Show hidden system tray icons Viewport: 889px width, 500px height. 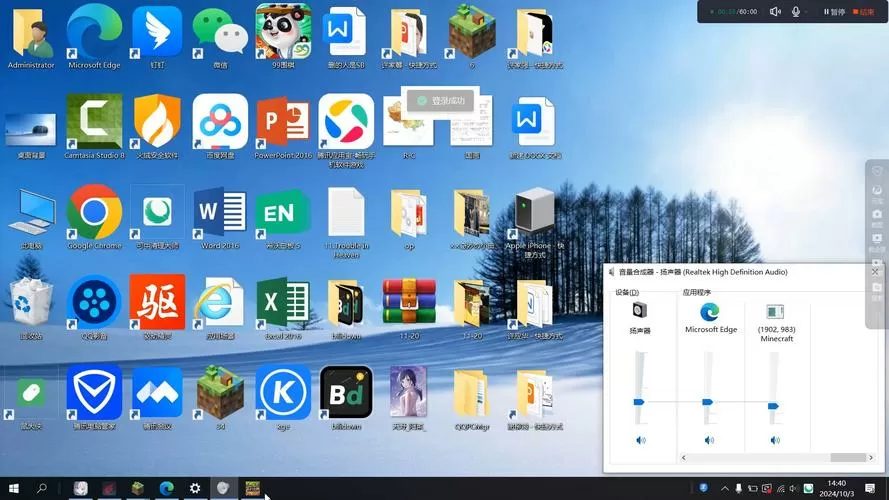(x=725, y=488)
